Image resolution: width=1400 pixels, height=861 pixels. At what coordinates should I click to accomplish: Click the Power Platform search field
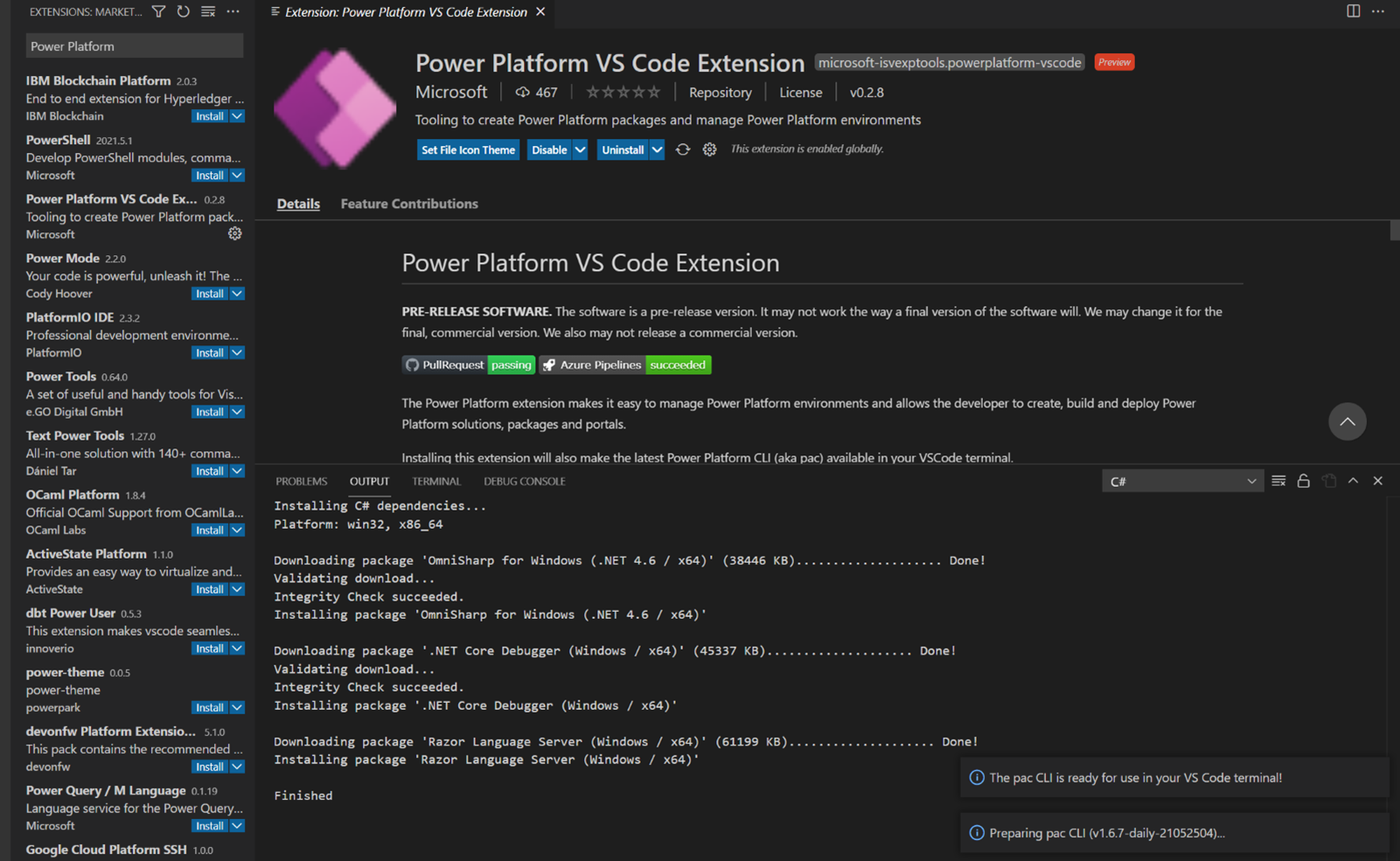point(133,46)
